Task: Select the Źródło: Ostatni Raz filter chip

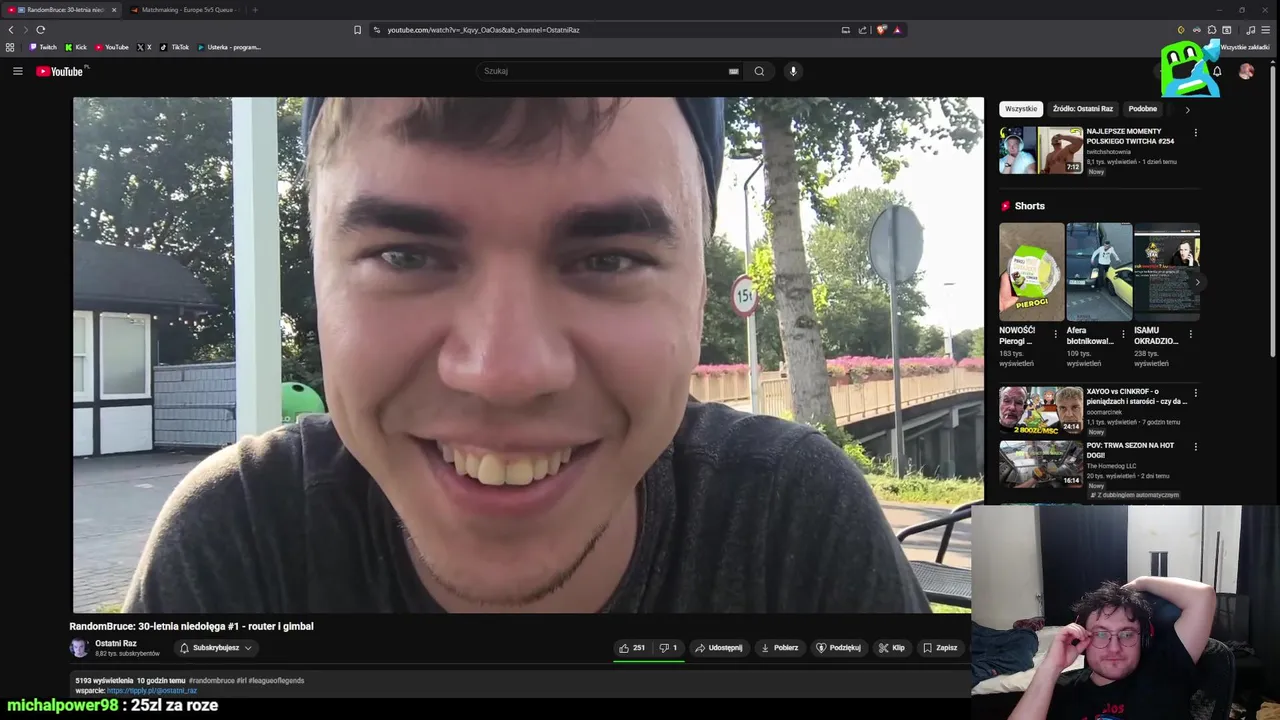Action: pyautogui.click(x=1083, y=109)
